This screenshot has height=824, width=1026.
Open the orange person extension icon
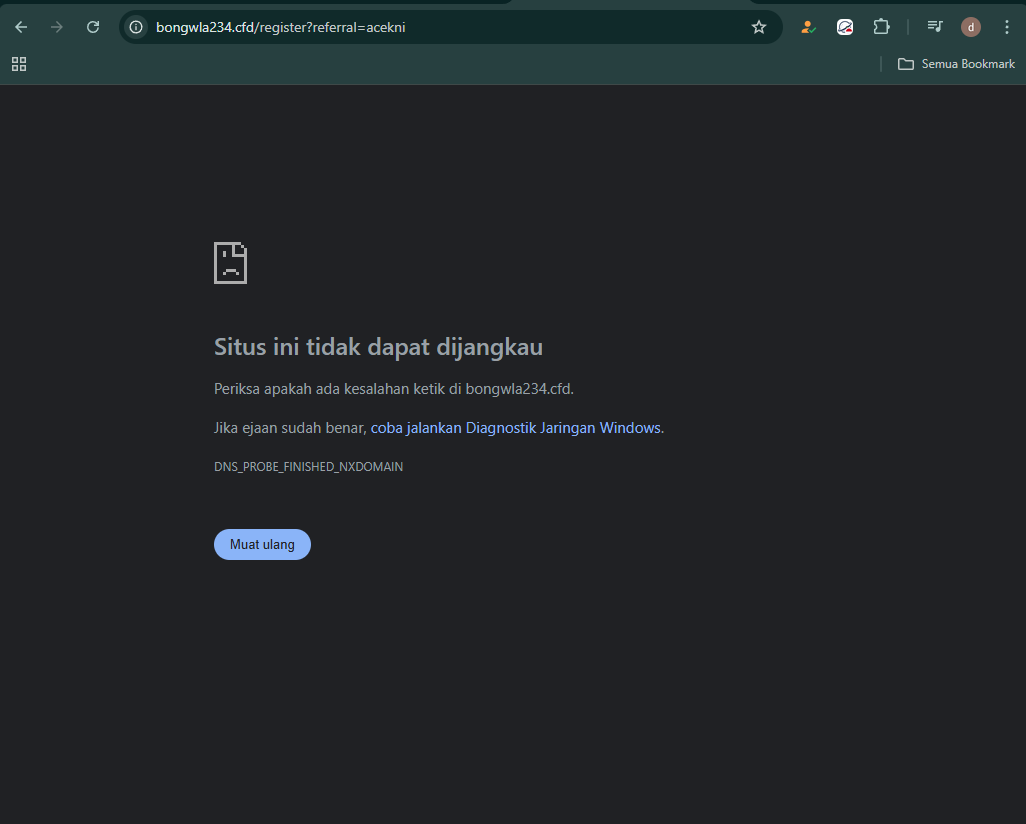click(x=808, y=27)
